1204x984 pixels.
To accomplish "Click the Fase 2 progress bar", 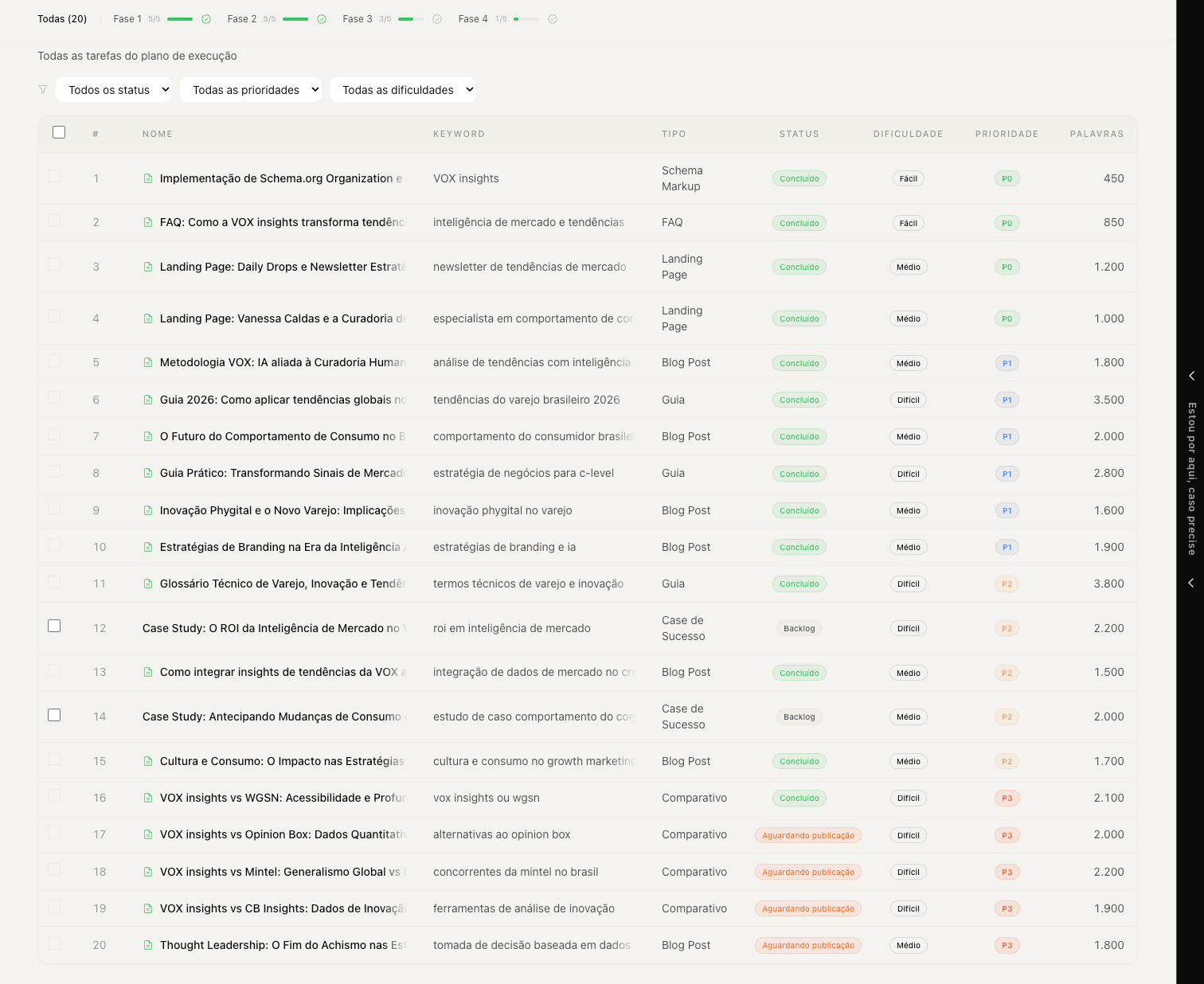I will point(295,19).
